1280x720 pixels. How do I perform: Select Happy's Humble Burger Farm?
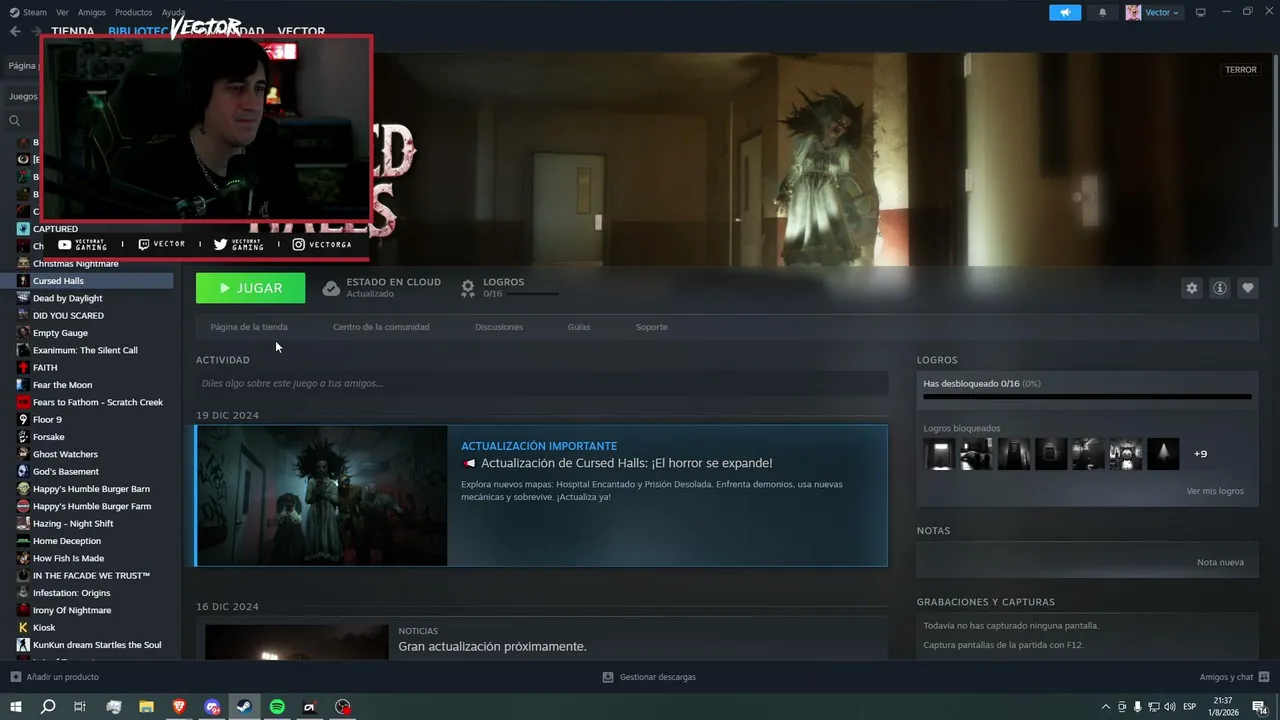[x=92, y=506]
